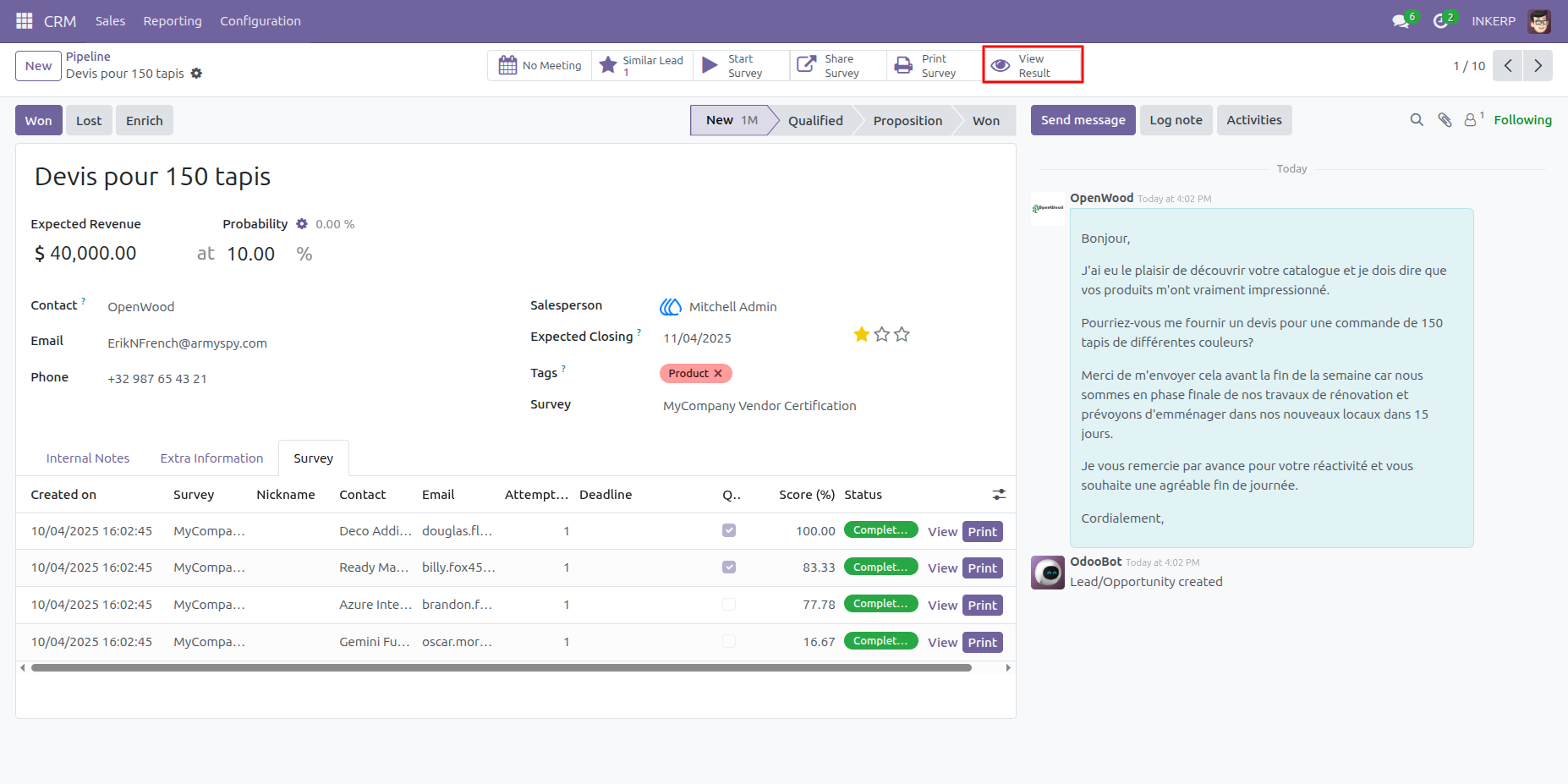The height and width of the screenshot is (784, 1568).
Task: Switch to the Extra Information tab
Action: [211, 458]
